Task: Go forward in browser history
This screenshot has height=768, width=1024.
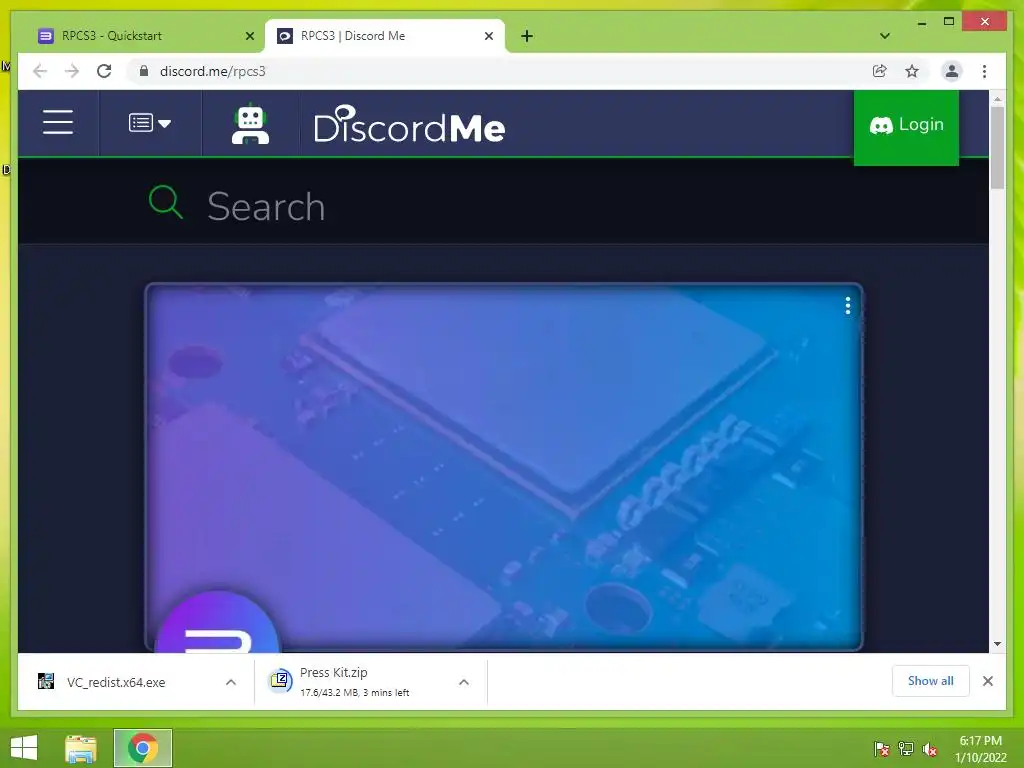Action: click(72, 71)
